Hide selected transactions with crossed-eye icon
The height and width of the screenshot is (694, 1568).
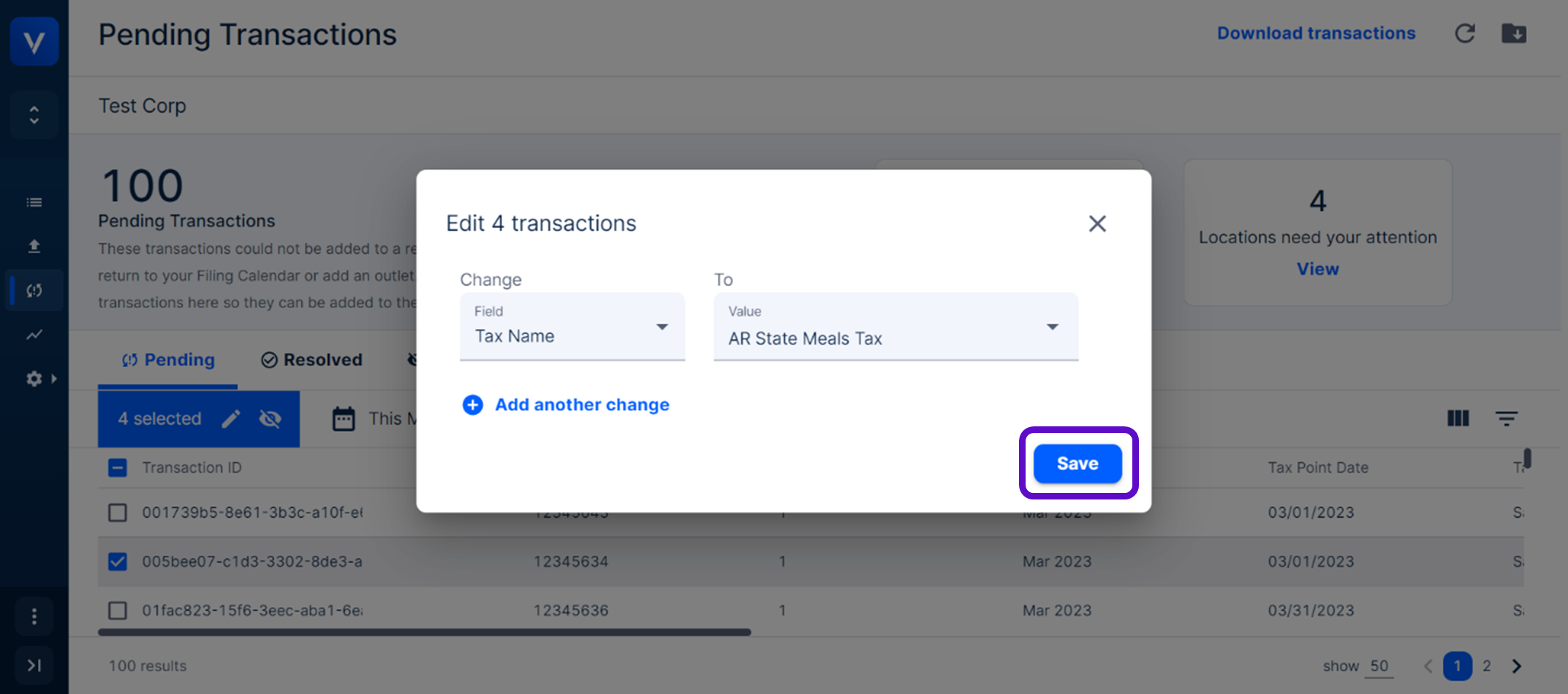click(270, 418)
